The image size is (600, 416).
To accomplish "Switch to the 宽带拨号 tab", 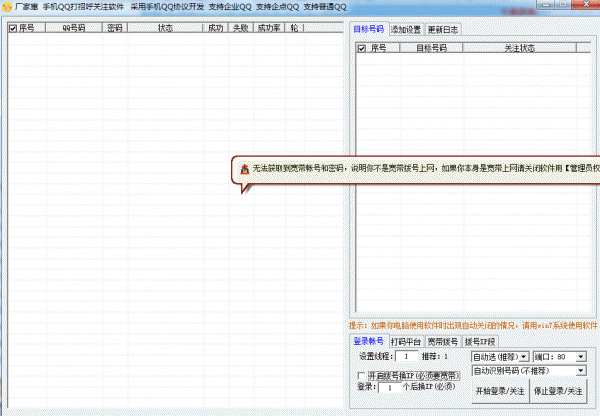I will point(443,341).
